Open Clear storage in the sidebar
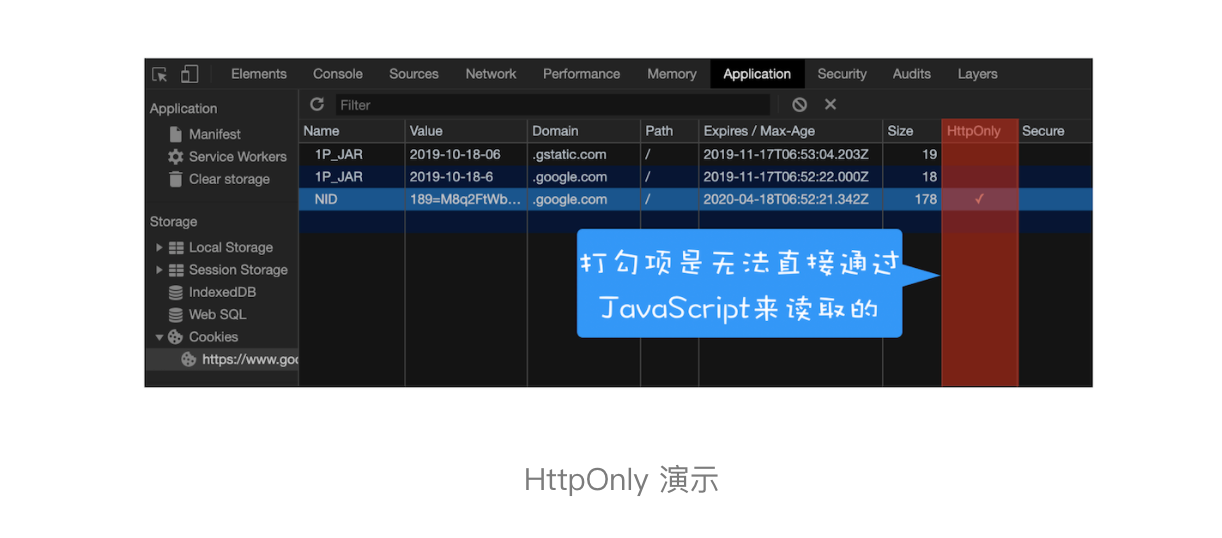 click(230, 179)
